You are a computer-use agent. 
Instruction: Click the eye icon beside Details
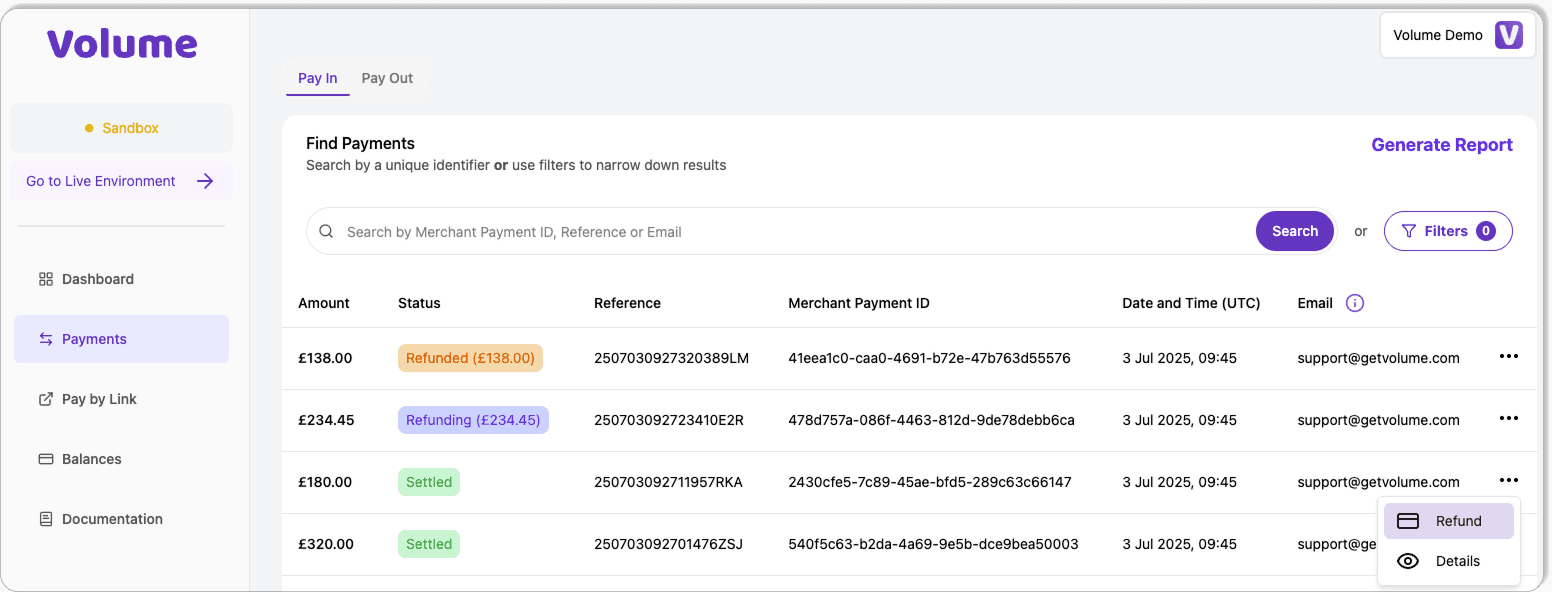pyautogui.click(x=1408, y=561)
